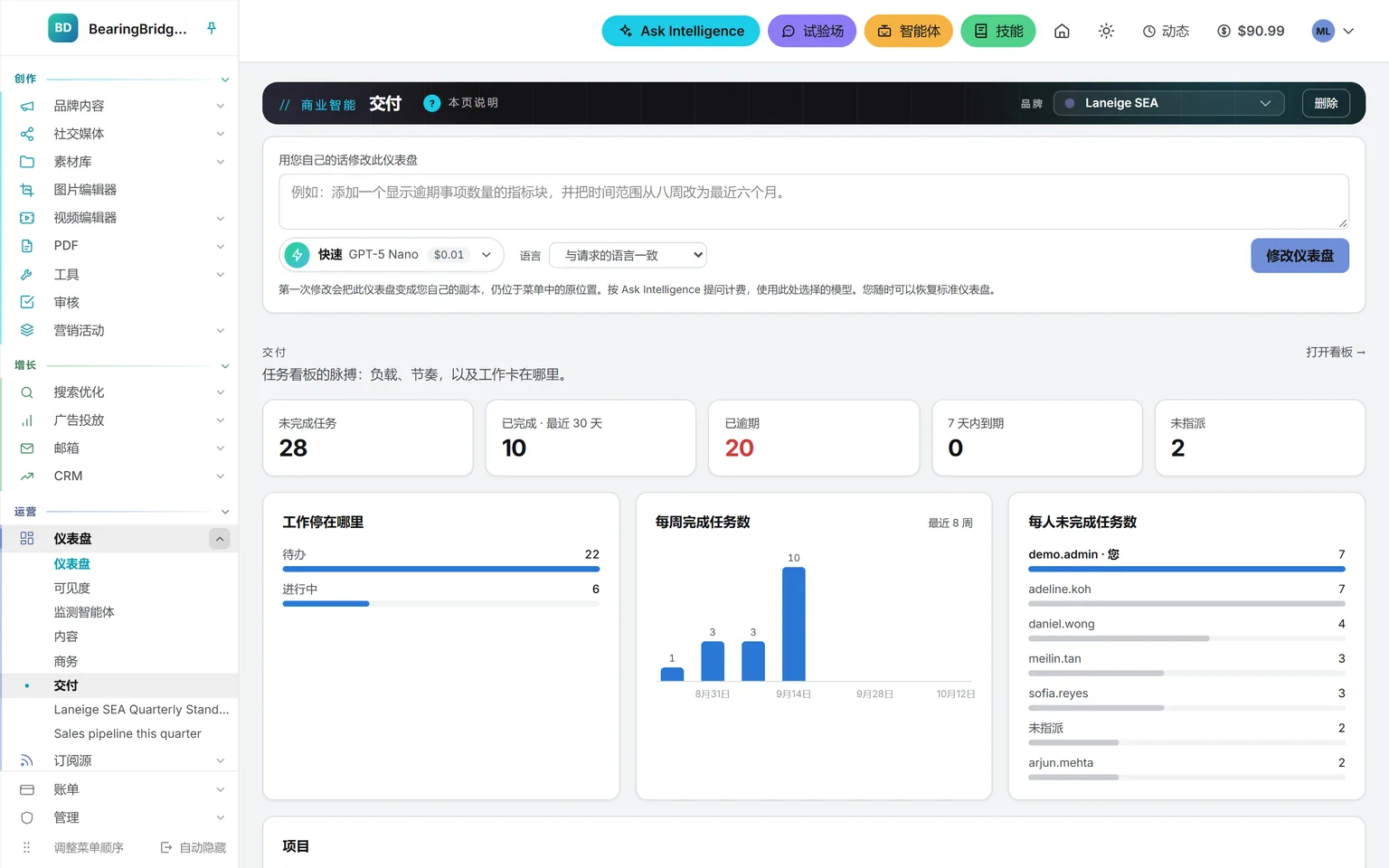This screenshot has height=868, width=1389.
Task: Click the 社交媒体 share icon
Action: pos(27,134)
